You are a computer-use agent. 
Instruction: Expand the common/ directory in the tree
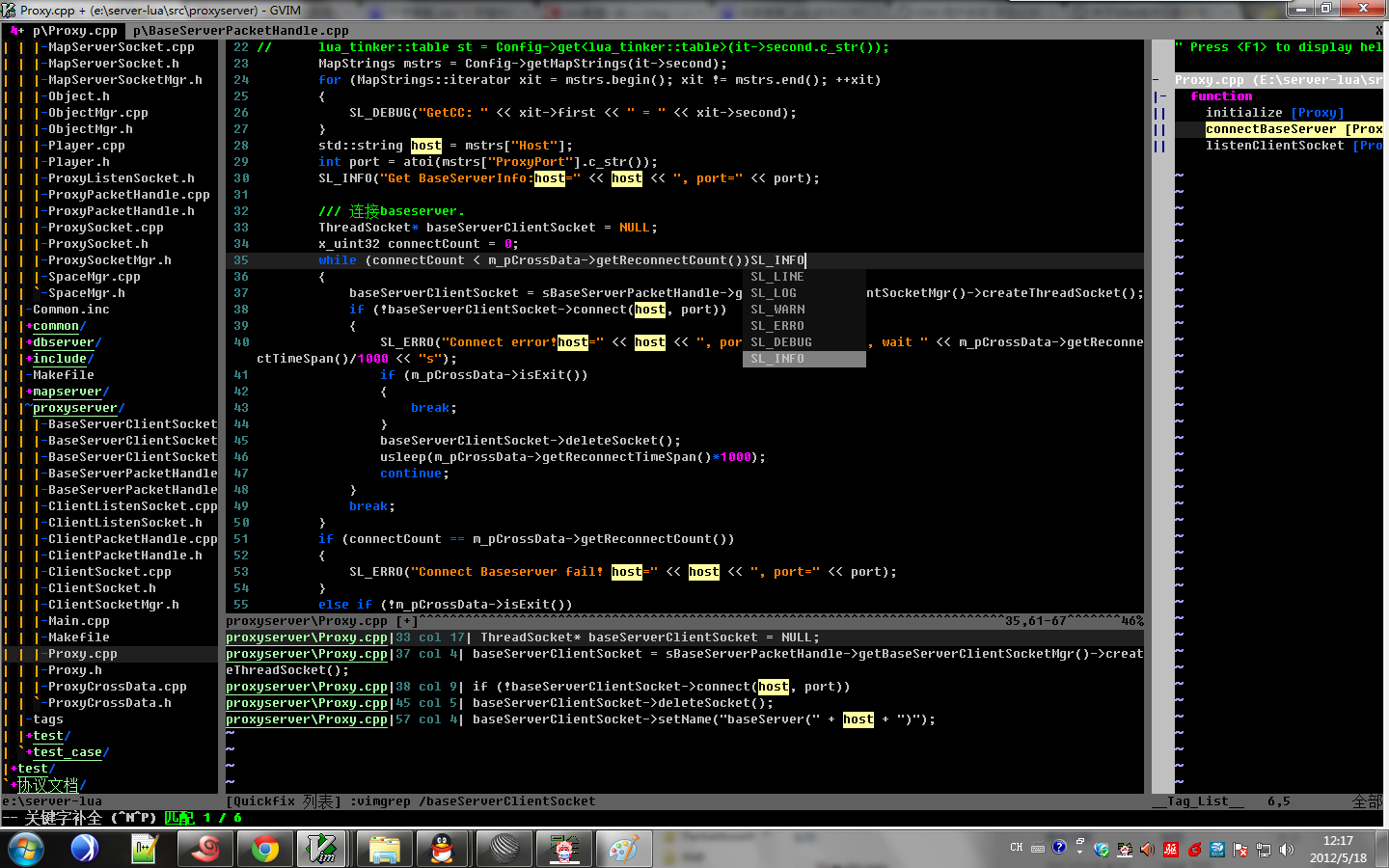click(56, 326)
